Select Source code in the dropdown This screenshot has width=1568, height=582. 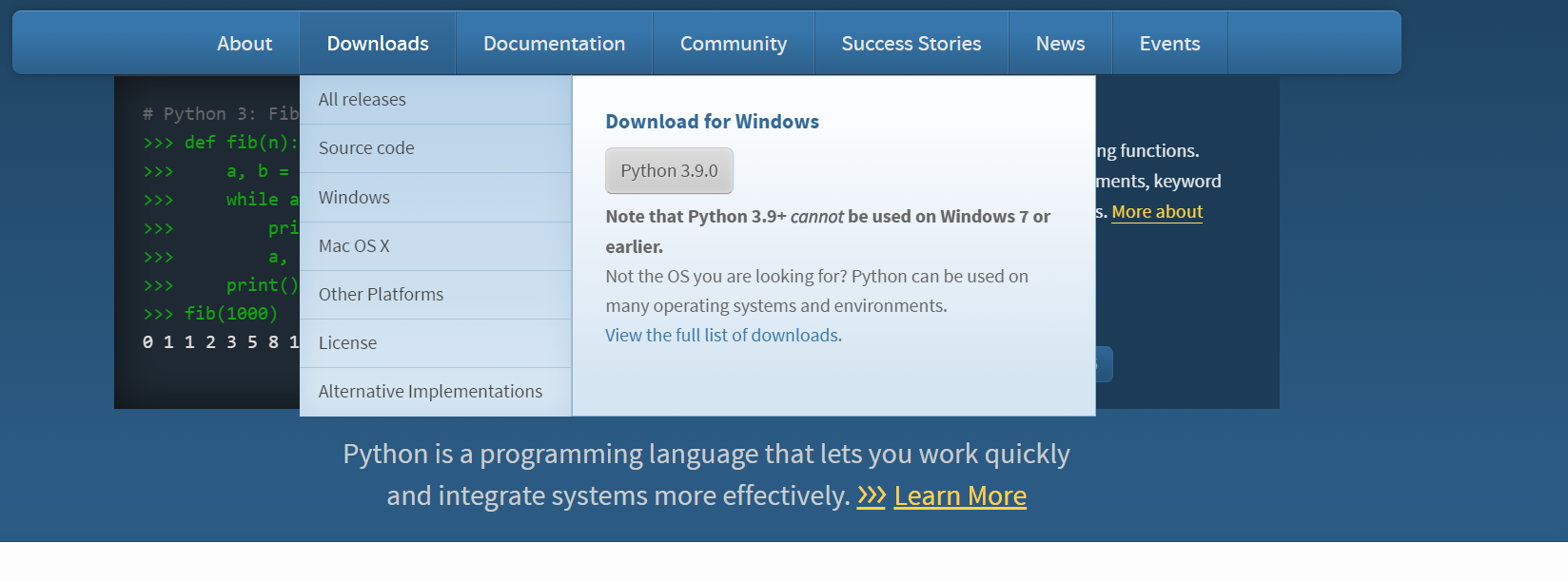tap(366, 148)
